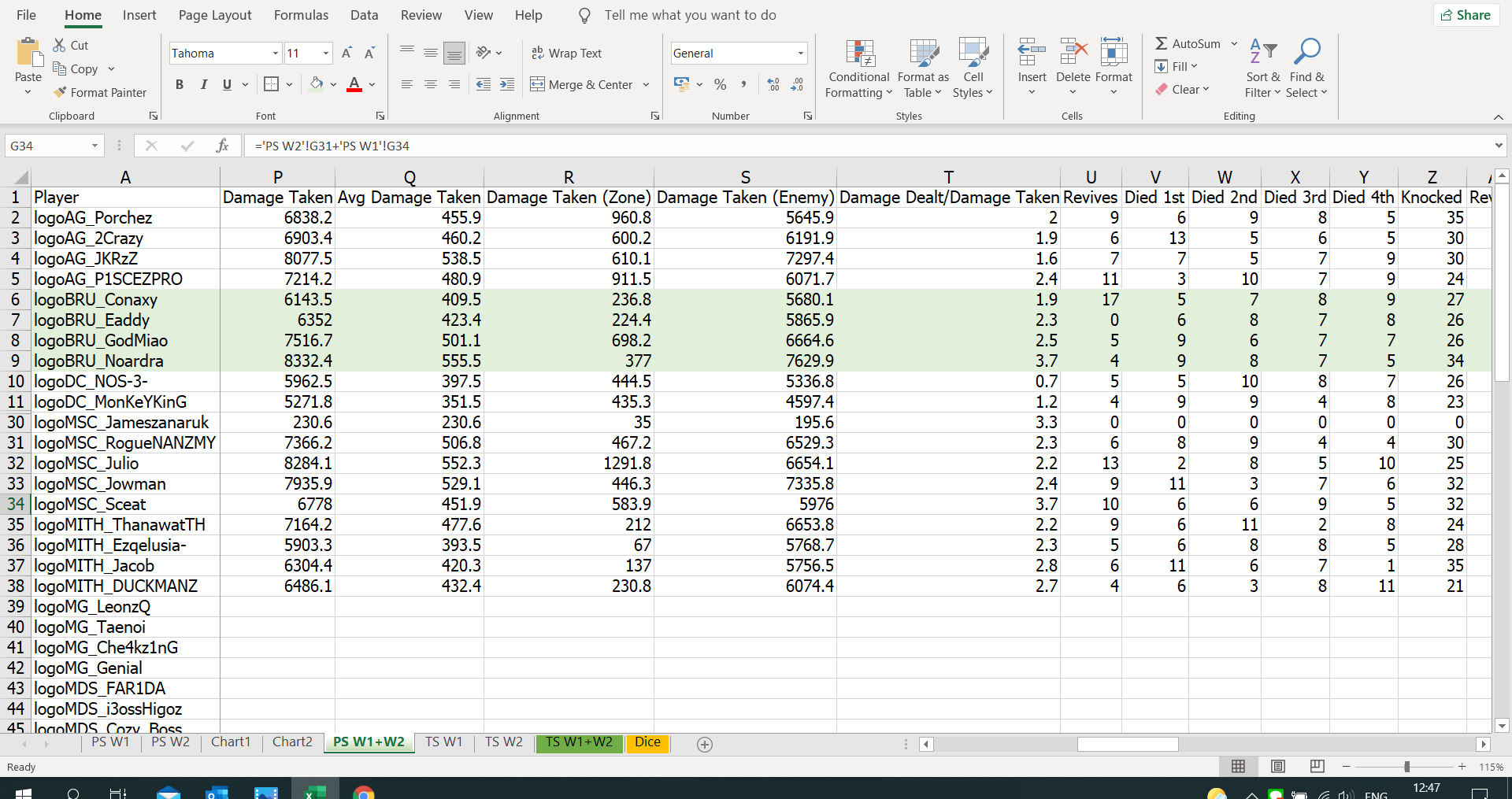Increase font size with the larger A
This screenshot has height=799, width=1512.
[x=346, y=53]
